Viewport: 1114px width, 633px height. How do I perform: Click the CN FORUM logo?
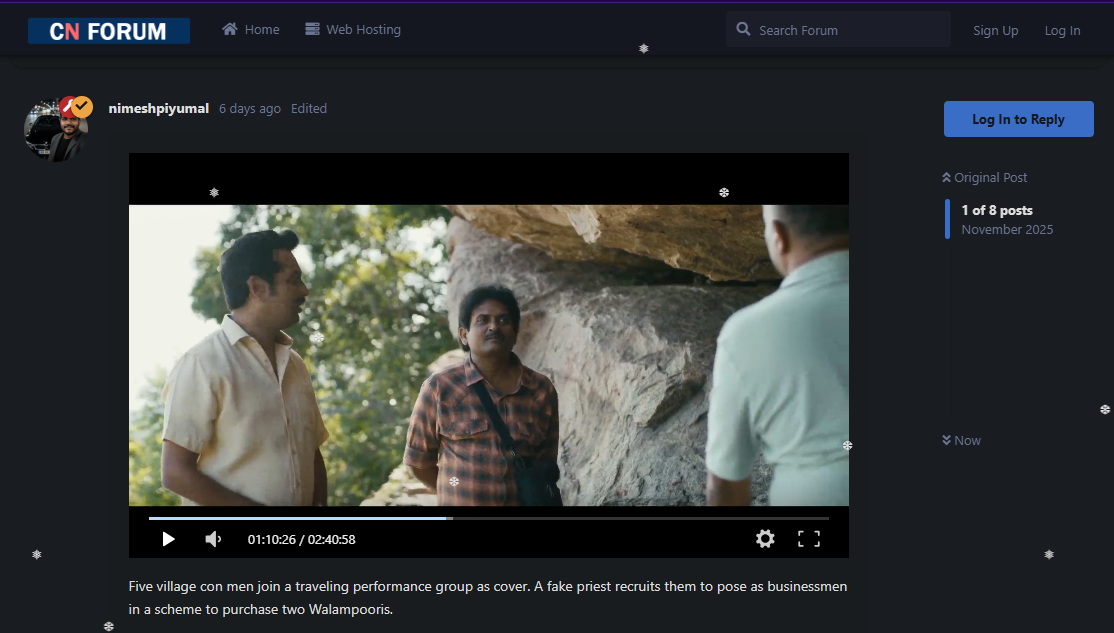[109, 31]
